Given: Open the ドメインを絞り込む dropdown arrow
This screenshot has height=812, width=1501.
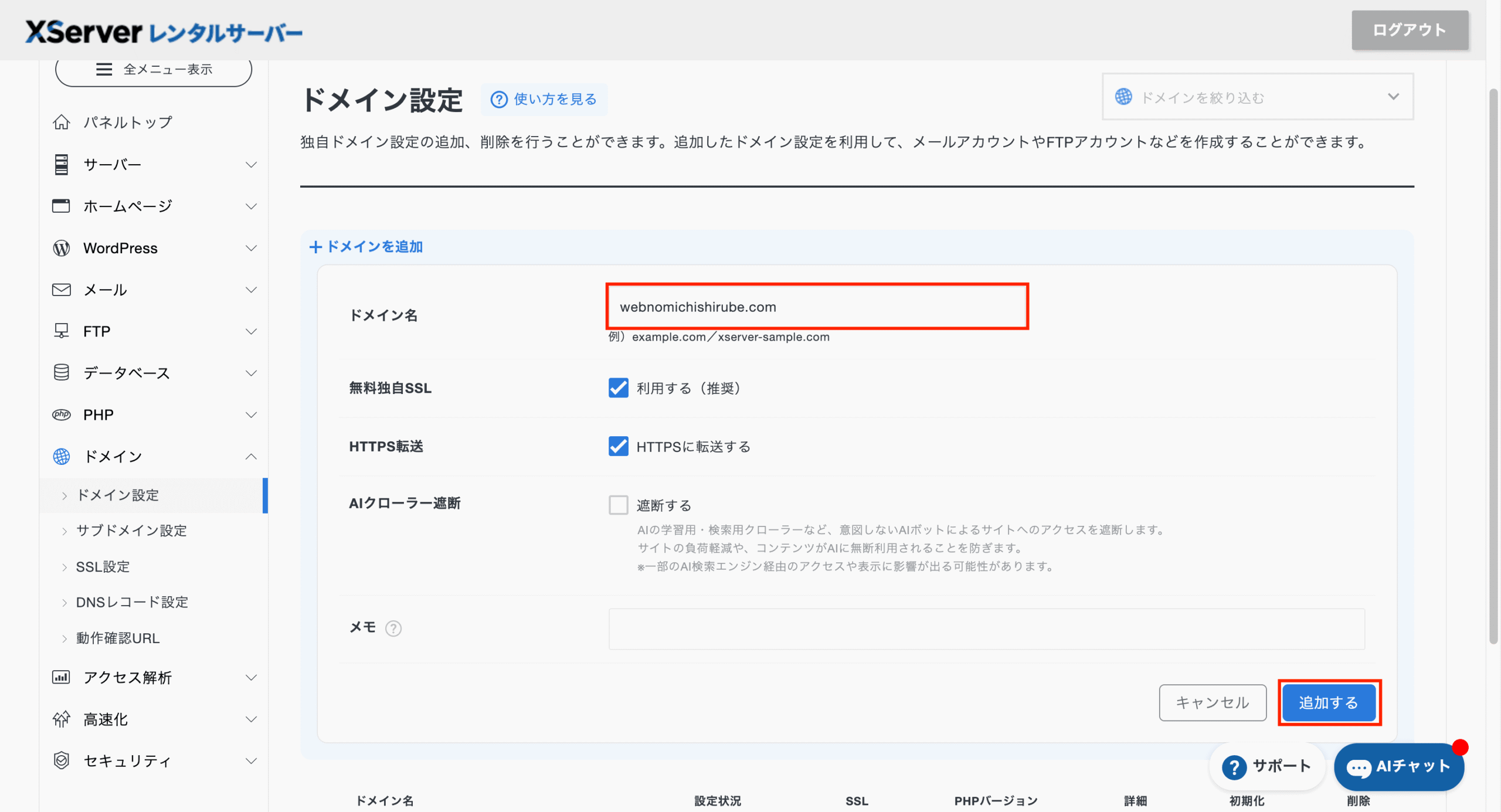Looking at the screenshot, I should [1393, 97].
